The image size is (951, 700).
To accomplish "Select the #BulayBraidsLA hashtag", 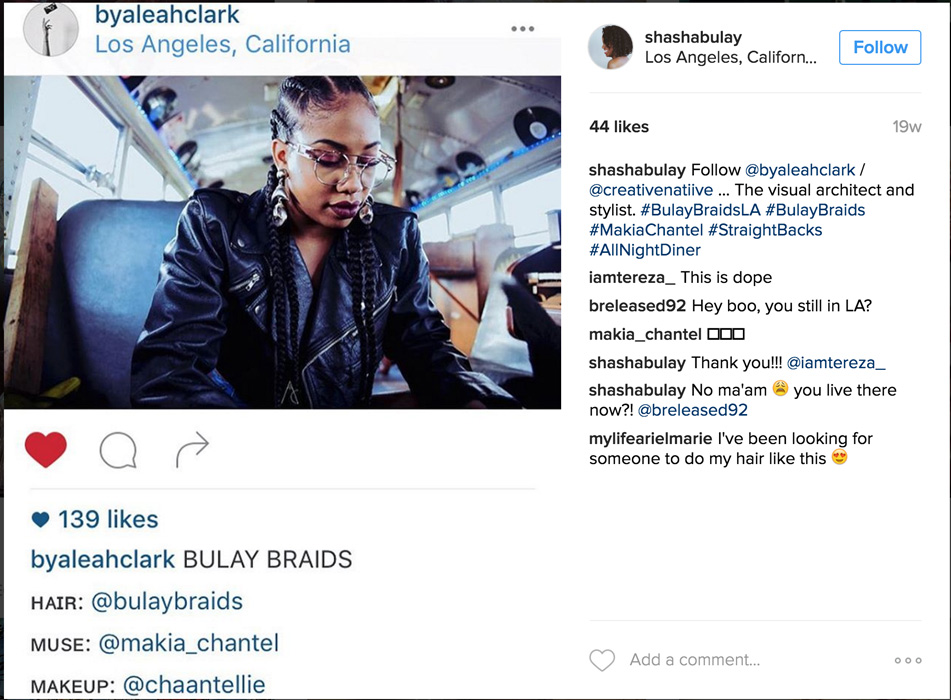I will (x=700, y=210).
